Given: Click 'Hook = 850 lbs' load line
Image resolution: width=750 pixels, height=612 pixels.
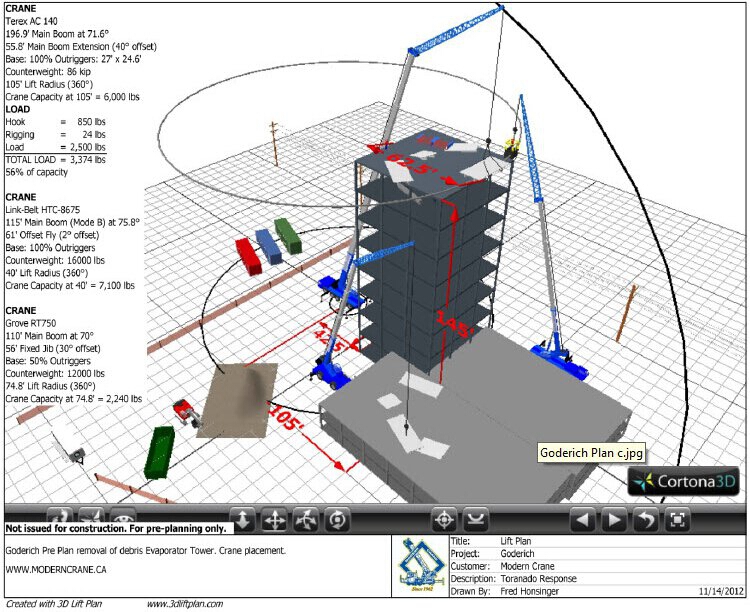Looking at the screenshot, I should (55, 122).
